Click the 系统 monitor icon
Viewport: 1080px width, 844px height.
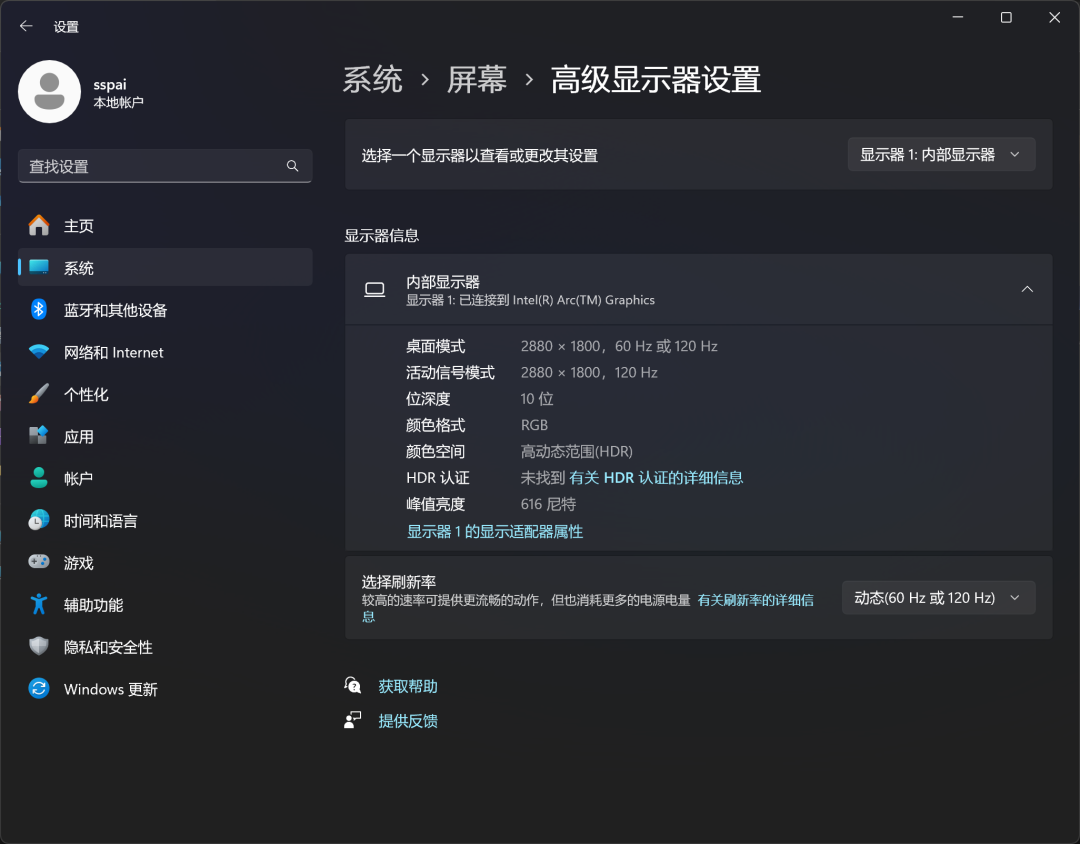click(39, 267)
